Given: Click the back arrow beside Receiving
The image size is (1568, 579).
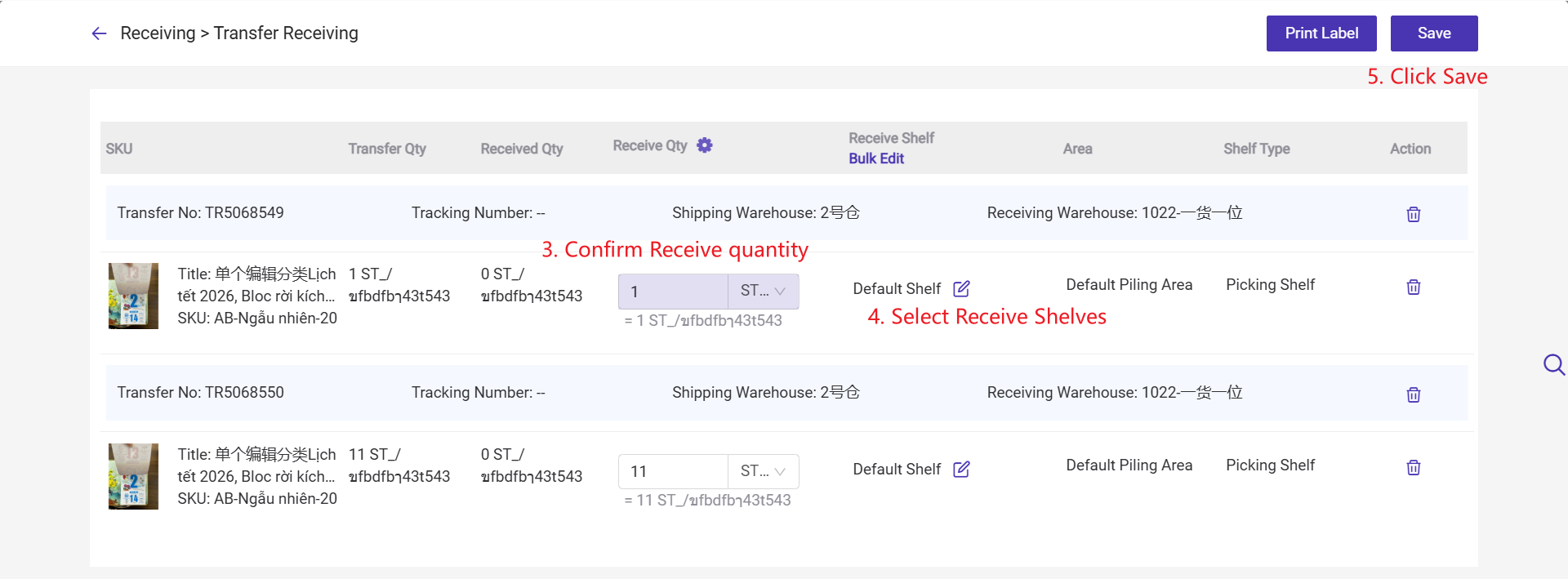Looking at the screenshot, I should coord(99,33).
